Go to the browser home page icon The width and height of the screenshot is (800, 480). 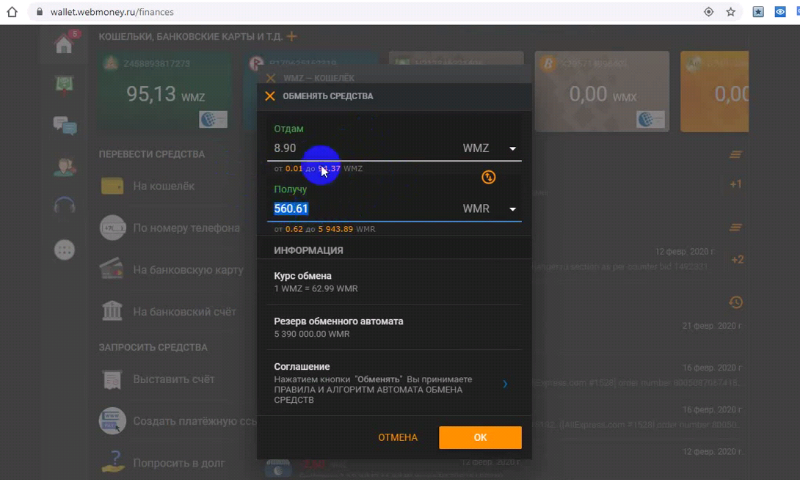coord(14,12)
